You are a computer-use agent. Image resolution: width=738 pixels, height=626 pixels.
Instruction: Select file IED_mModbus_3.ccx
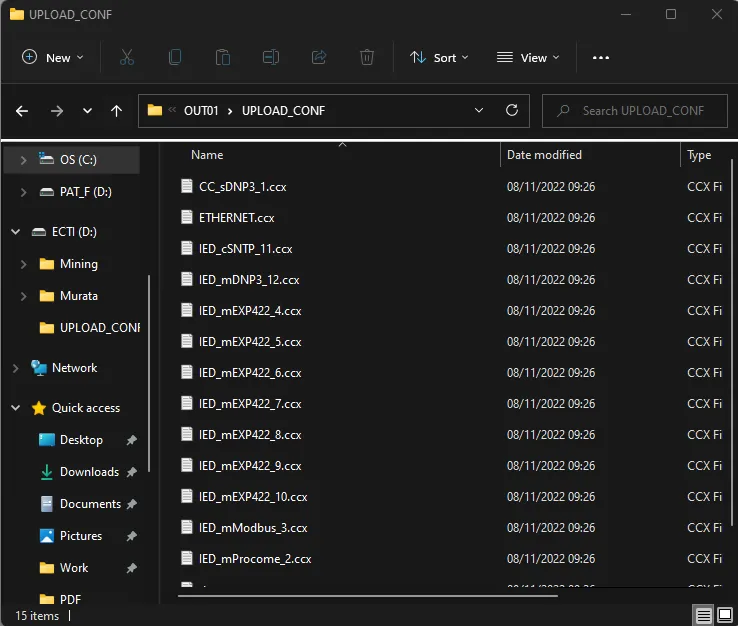pyautogui.click(x=253, y=528)
